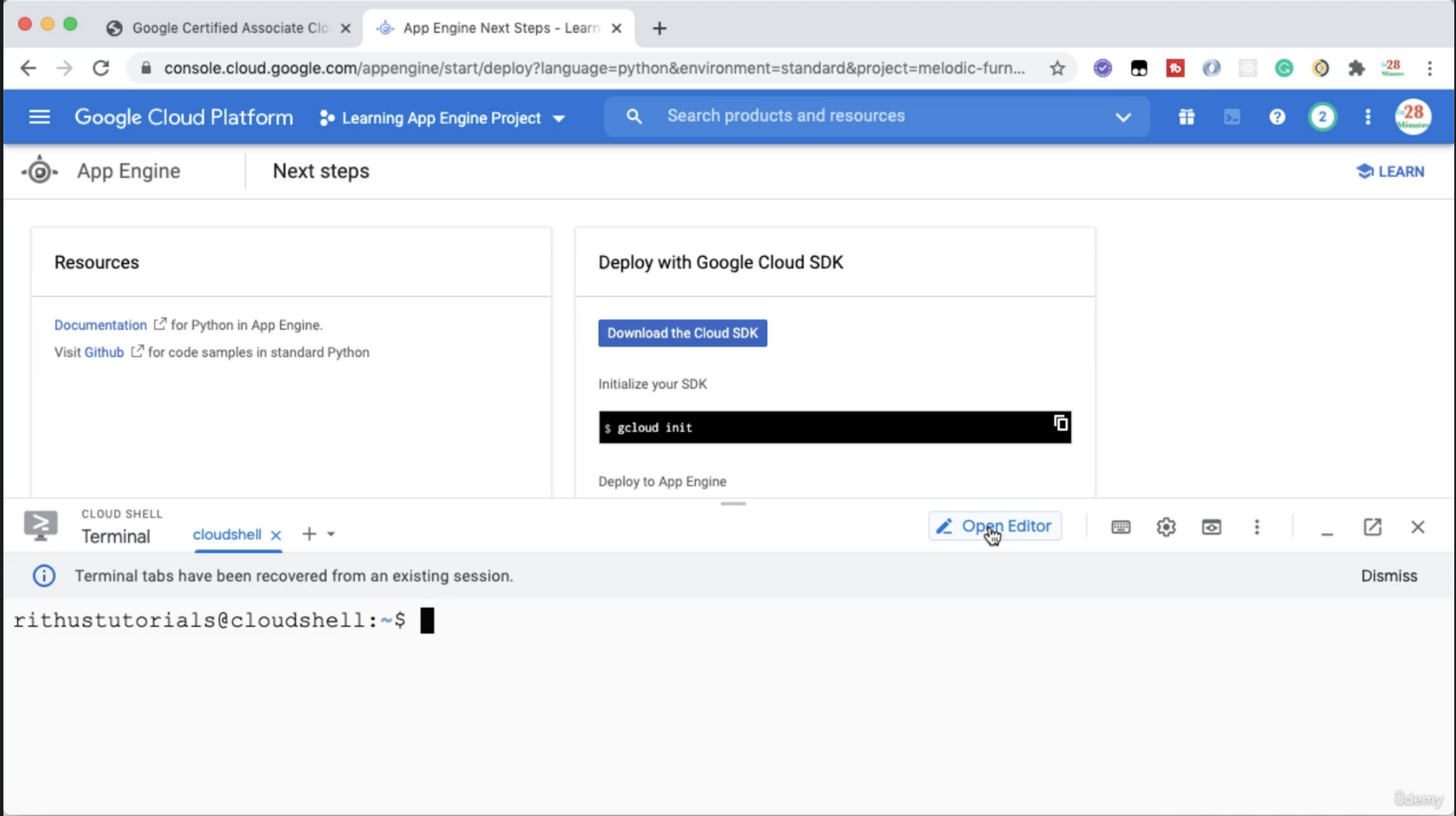1456x816 pixels.
Task: Click the Grammarly extension icon
Action: (x=1284, y=68)
